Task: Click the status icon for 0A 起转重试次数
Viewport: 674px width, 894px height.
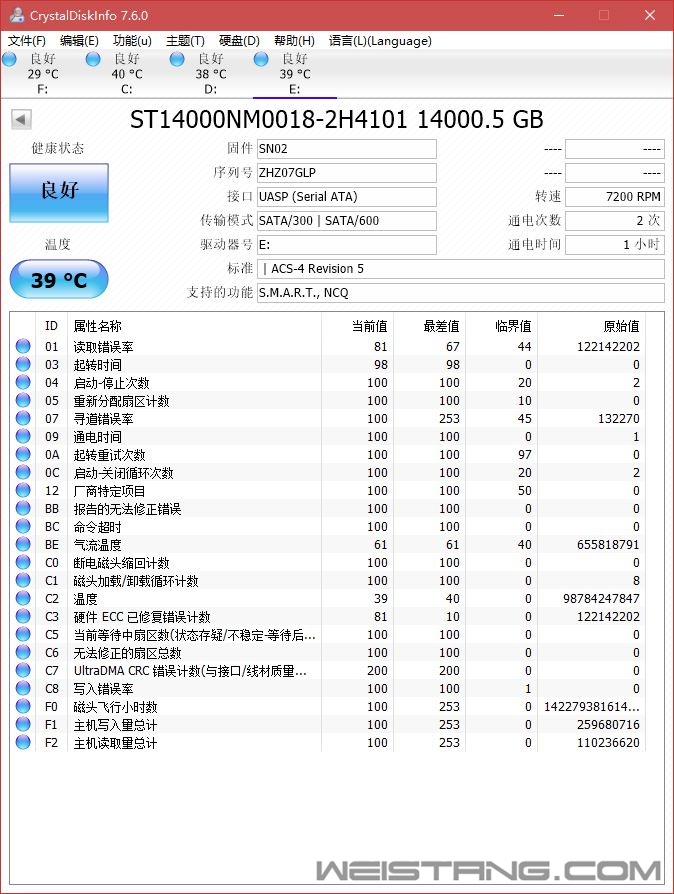Action: point(23,454)
